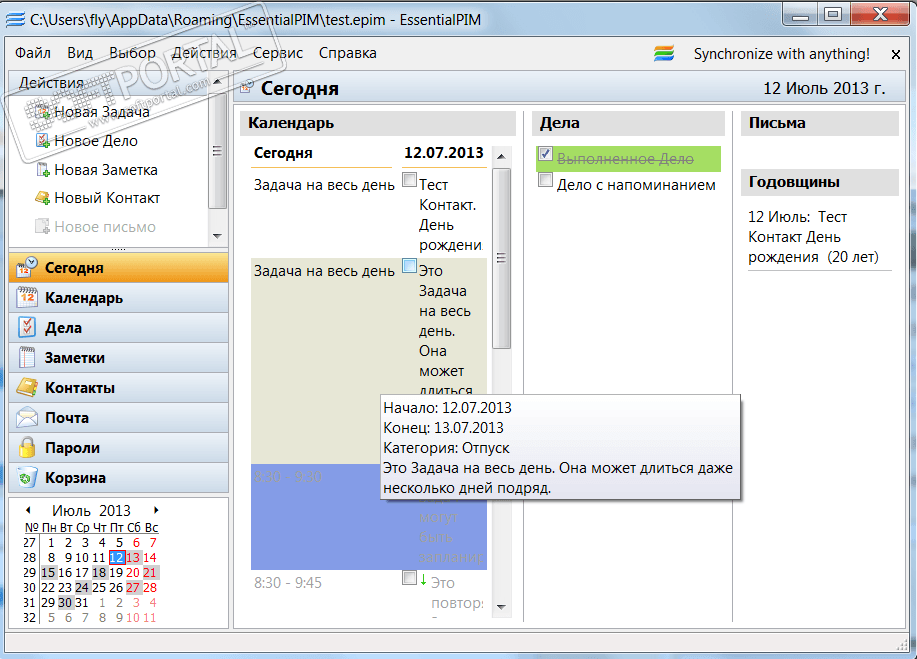Click the green recurrence arrow icon
The image size is (917, 659).
423,580
